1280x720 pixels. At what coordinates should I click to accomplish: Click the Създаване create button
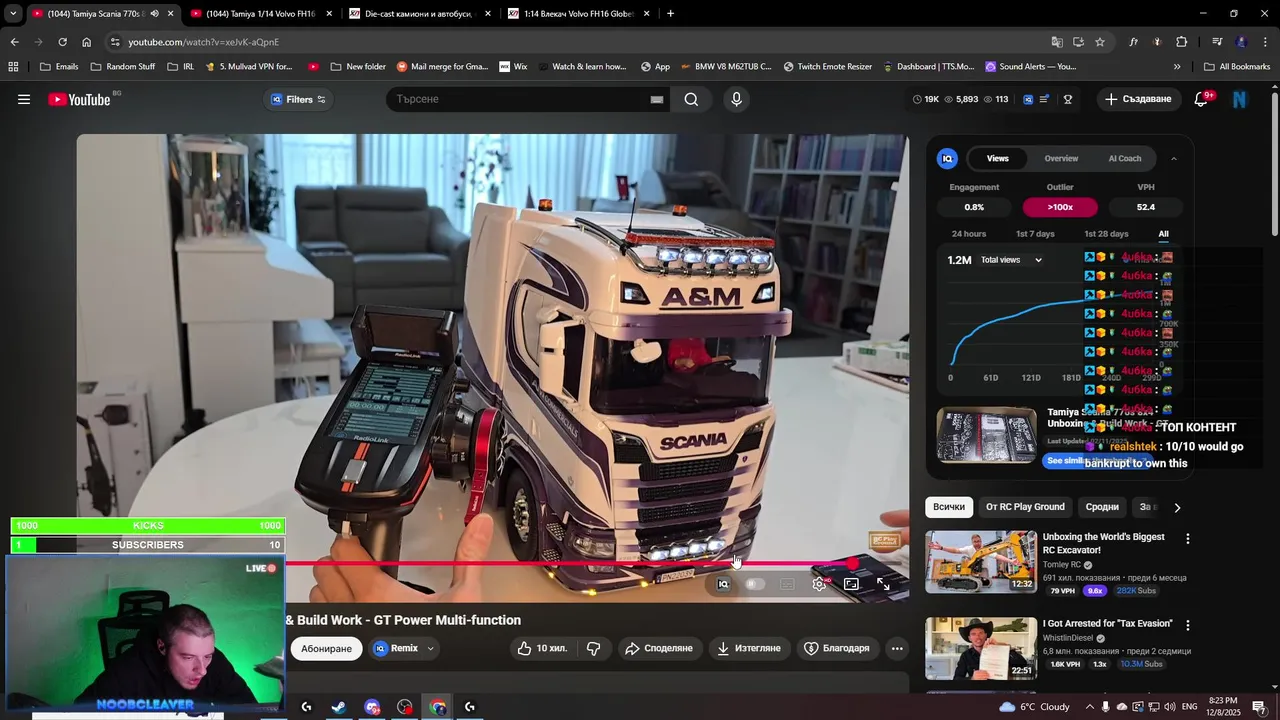(1138, 99)
